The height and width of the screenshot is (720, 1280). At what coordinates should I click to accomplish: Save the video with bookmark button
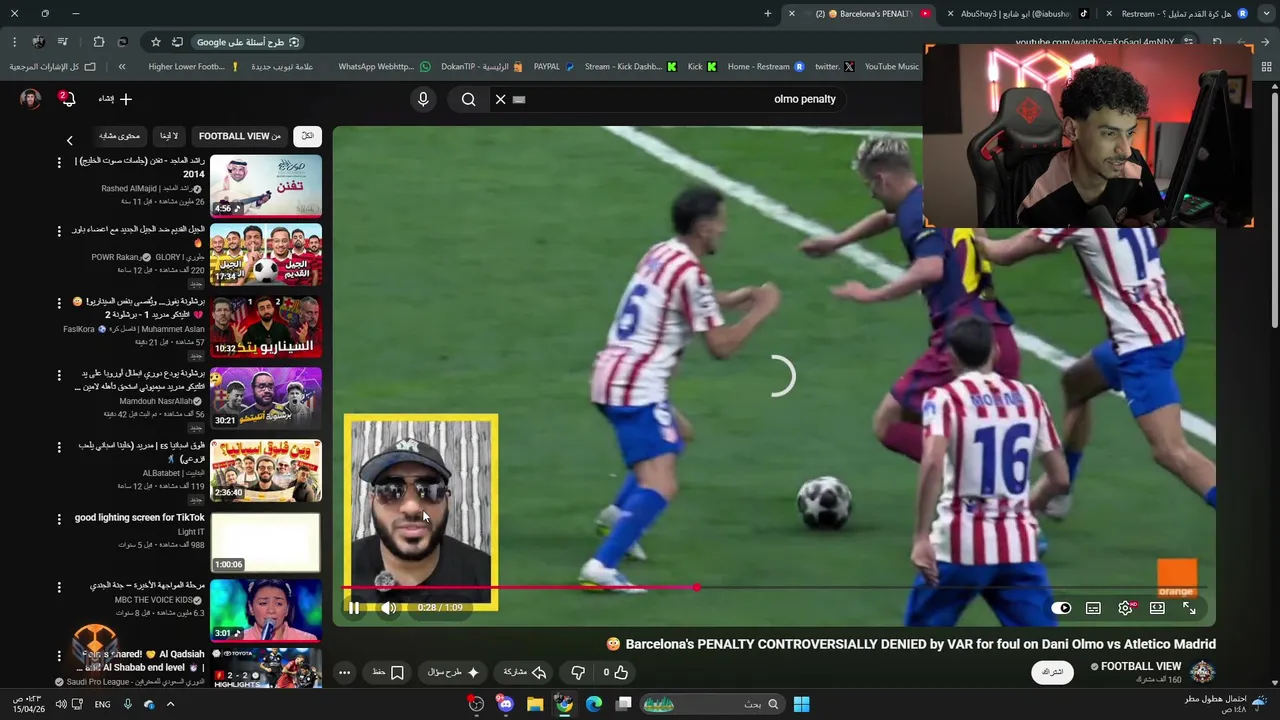pos(388,673)
